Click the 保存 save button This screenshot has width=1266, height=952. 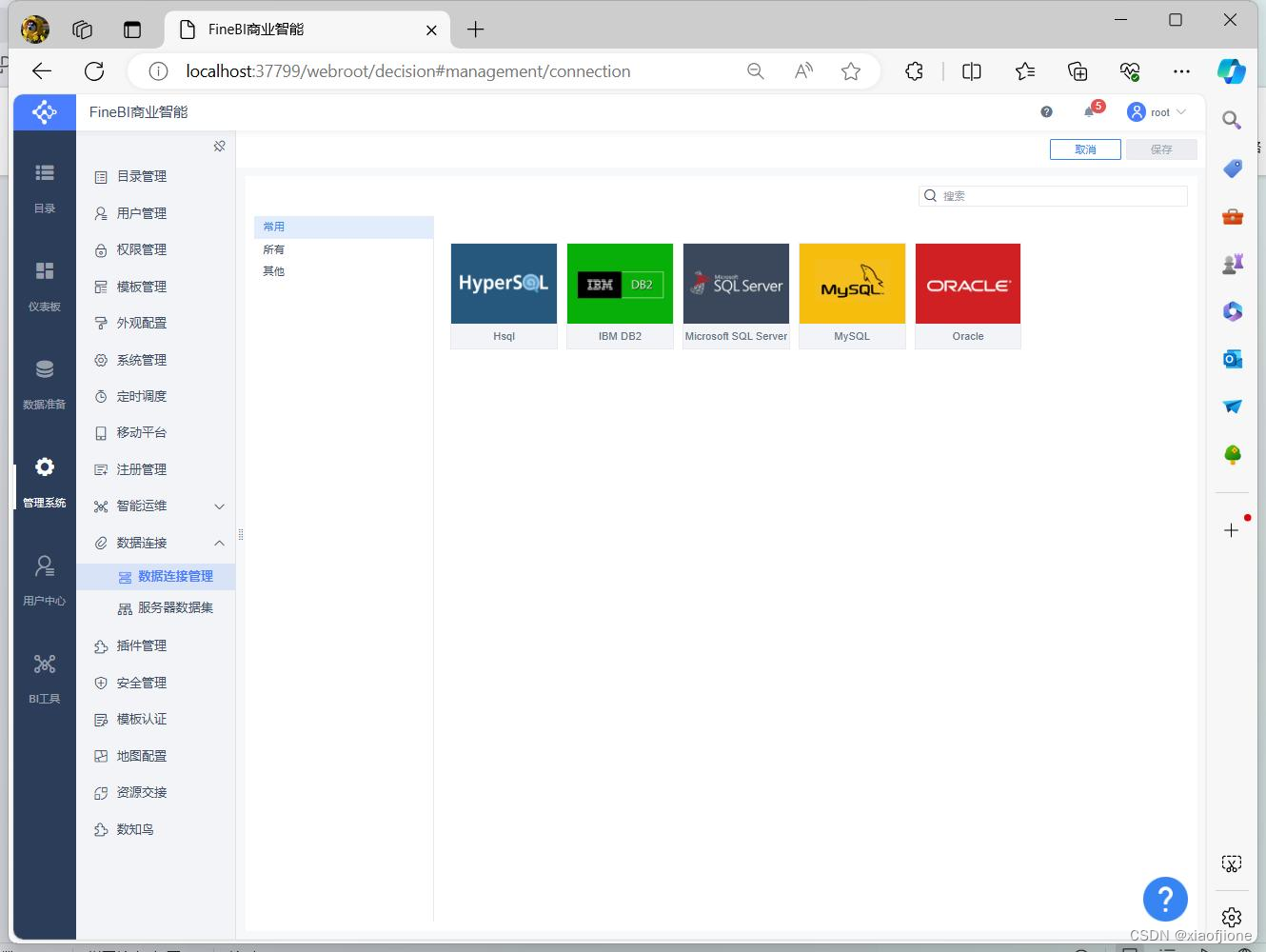pos(1161,149)
